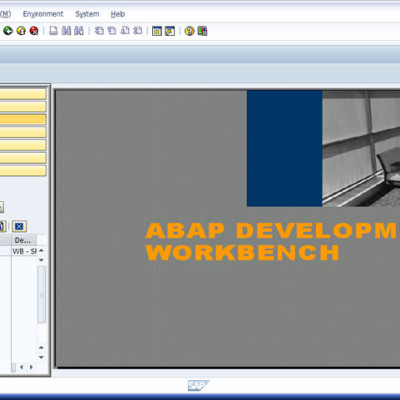The height and width of the screenshot is (400, 400).
Task: Open the Customize Local Layout icon
Action: pyautogui.click(x=202, y=31)
